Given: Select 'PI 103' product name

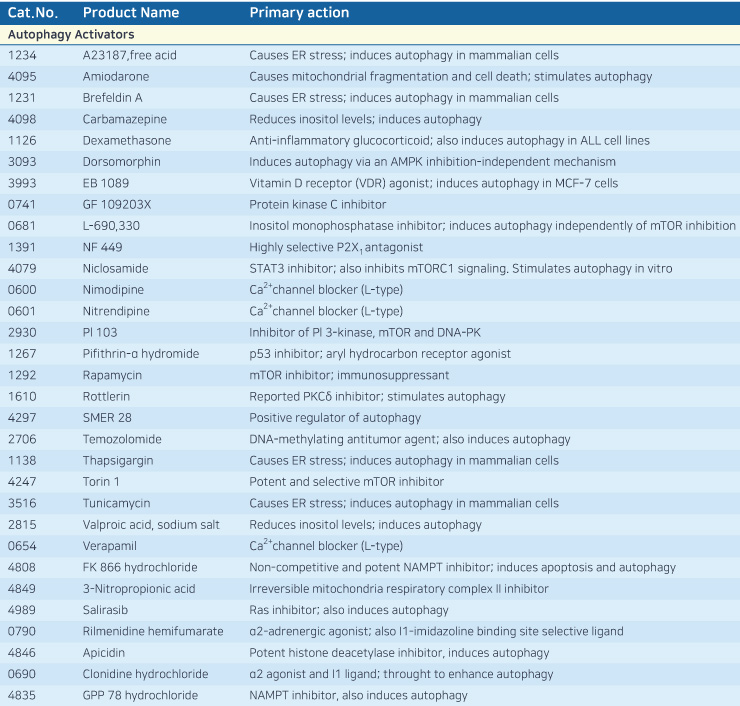Looking at the screenshot, I should pyautogui.click(x=100, y=332).
